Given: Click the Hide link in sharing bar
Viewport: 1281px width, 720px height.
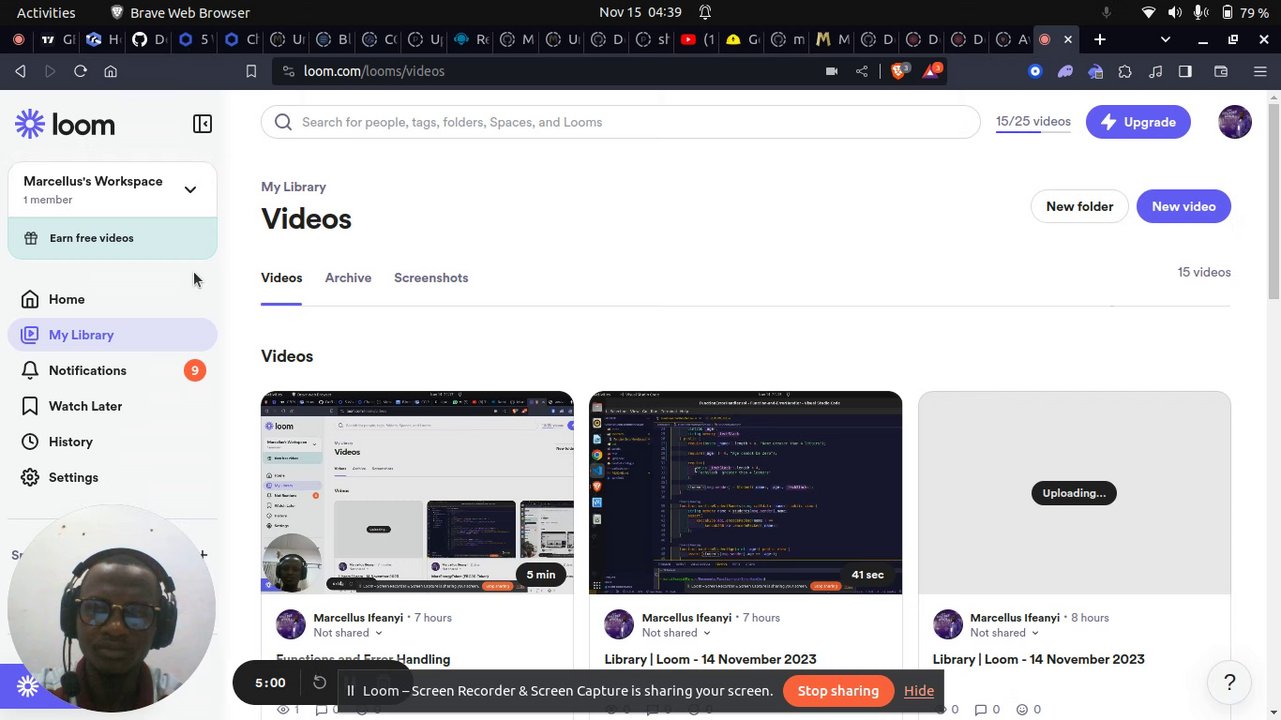Looking at the screenshot, I should 919,691.
